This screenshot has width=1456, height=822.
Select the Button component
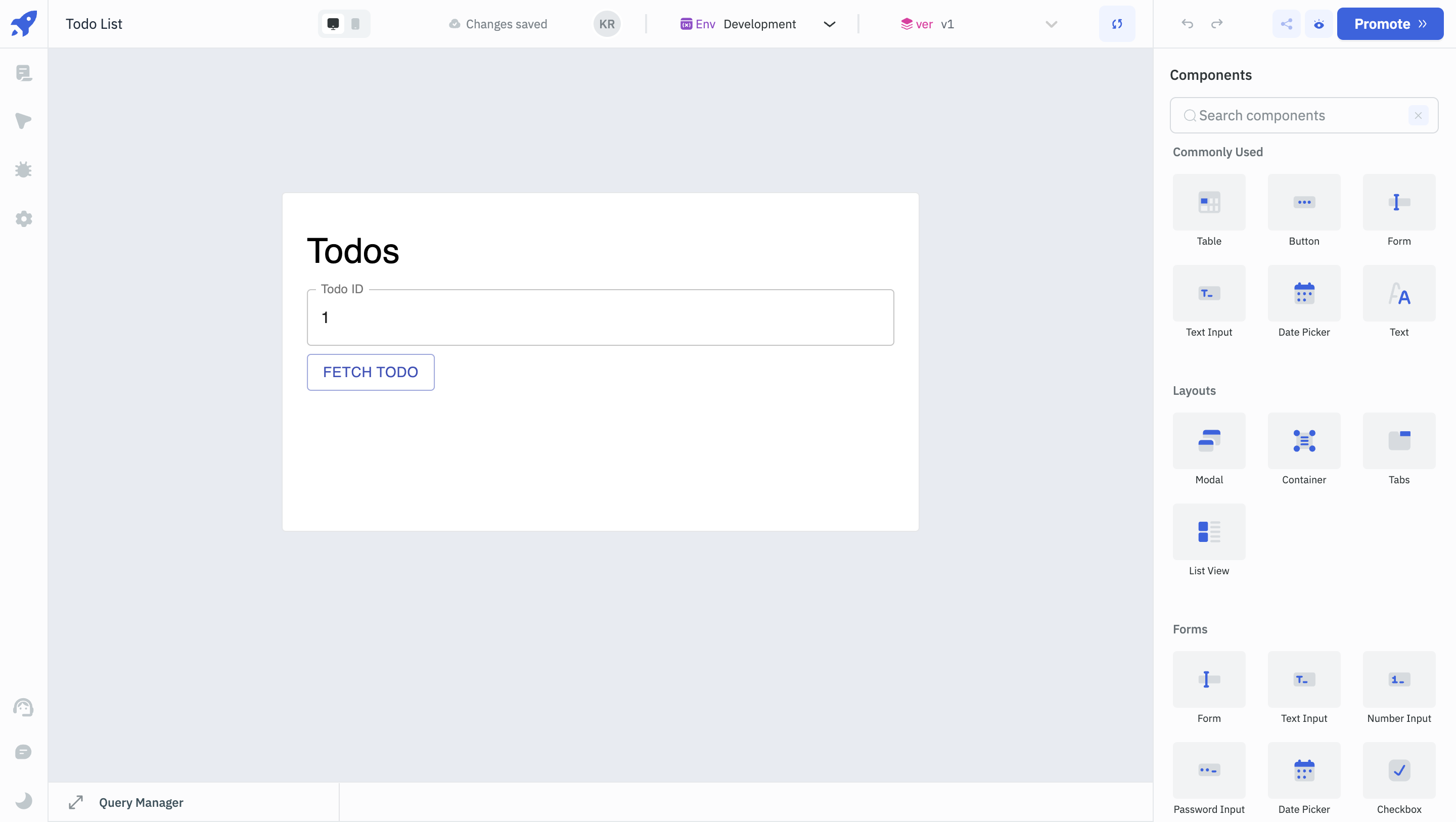click(1304, 211)
